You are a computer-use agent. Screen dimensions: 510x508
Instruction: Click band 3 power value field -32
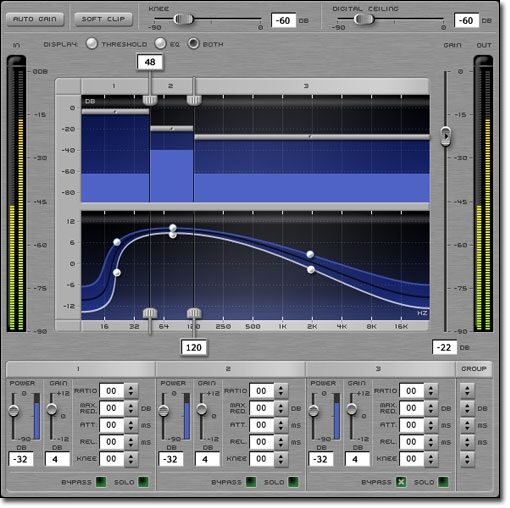click(321, 459)
